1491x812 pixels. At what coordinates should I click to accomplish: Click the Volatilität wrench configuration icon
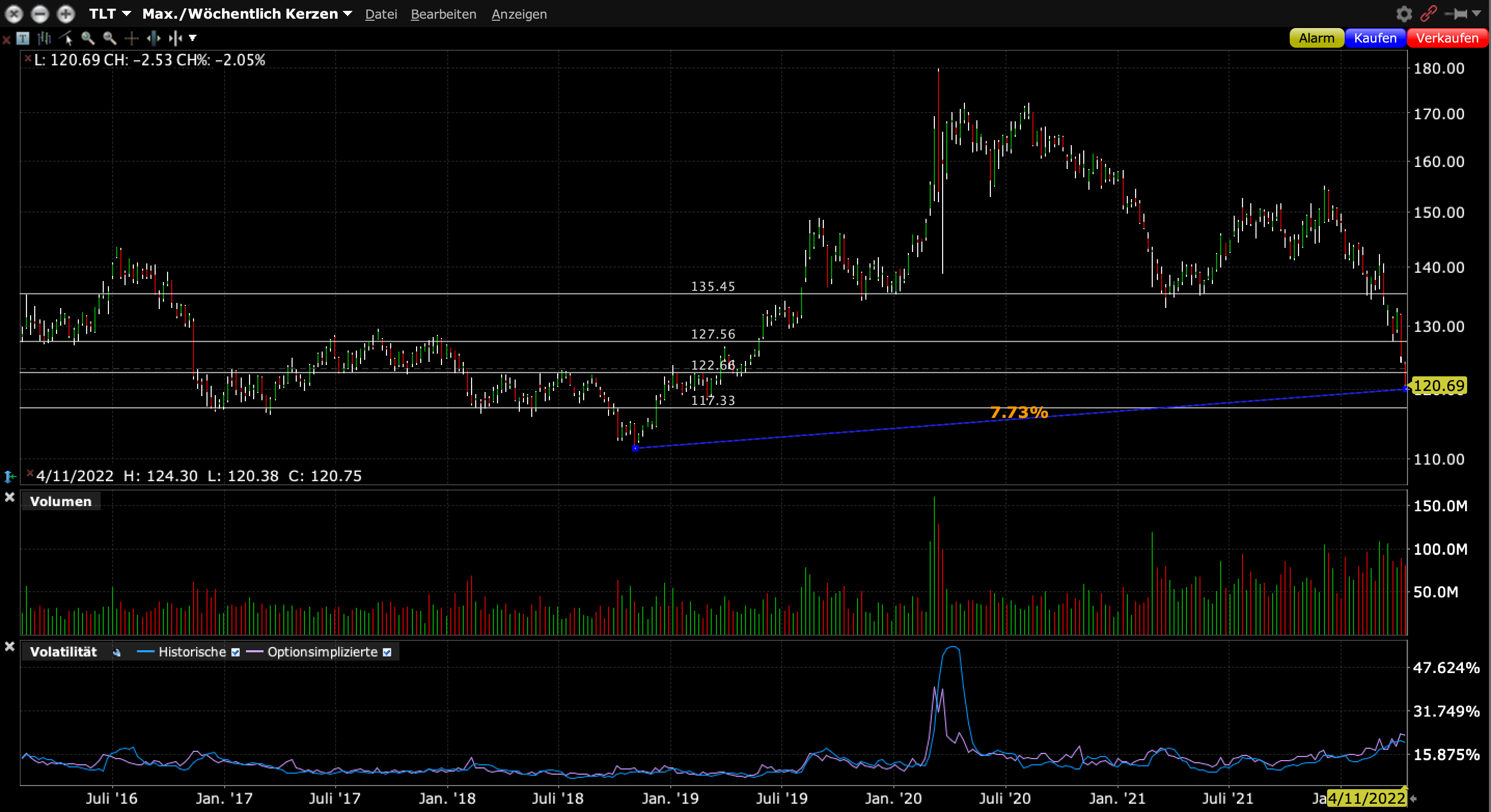116,652
